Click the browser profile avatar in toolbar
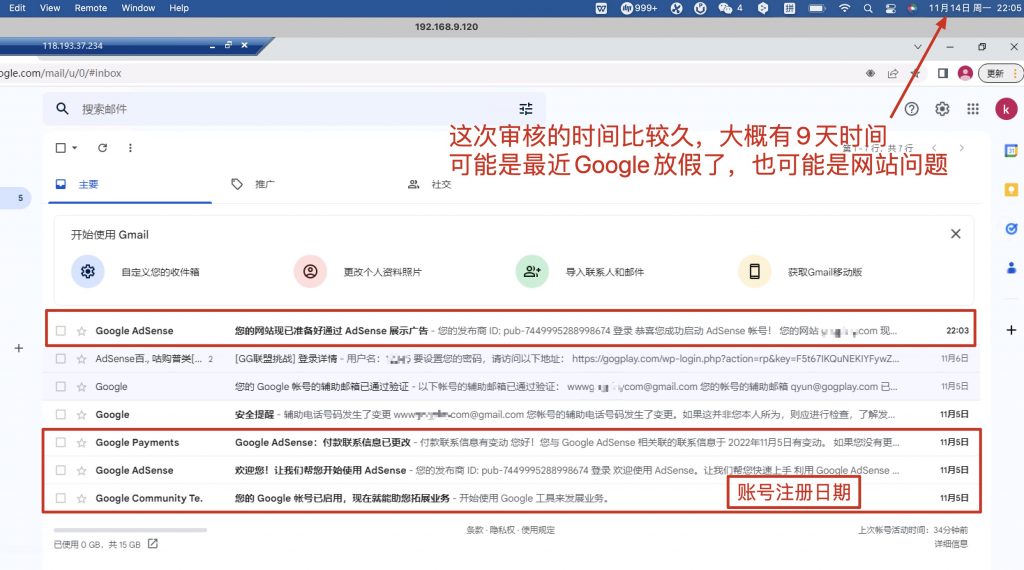1024x570 pixels. tap(965, 73)
